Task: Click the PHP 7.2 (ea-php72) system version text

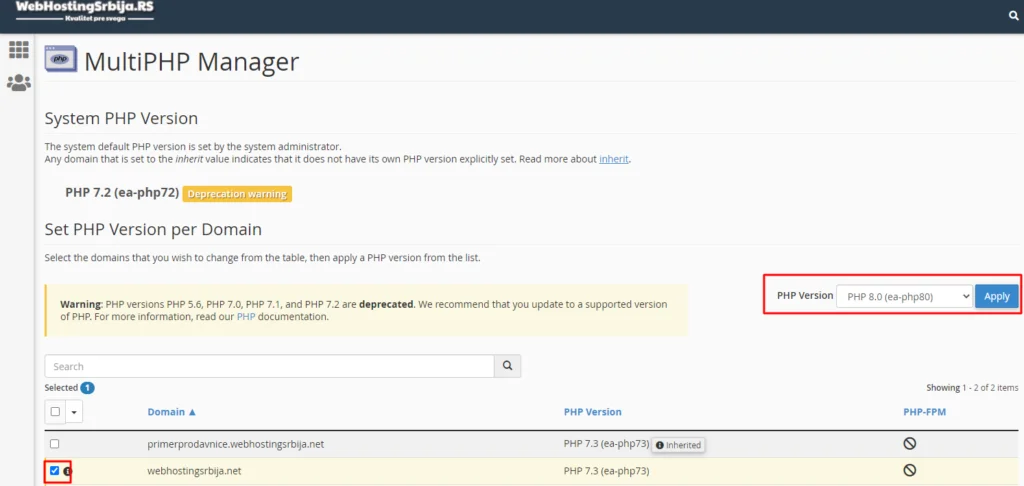Action: 122,193
